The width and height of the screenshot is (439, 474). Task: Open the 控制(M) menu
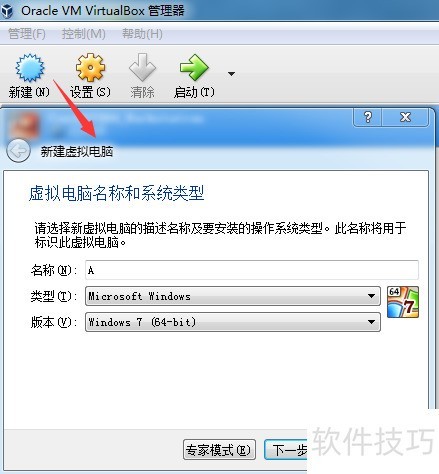tap(84, 34)
